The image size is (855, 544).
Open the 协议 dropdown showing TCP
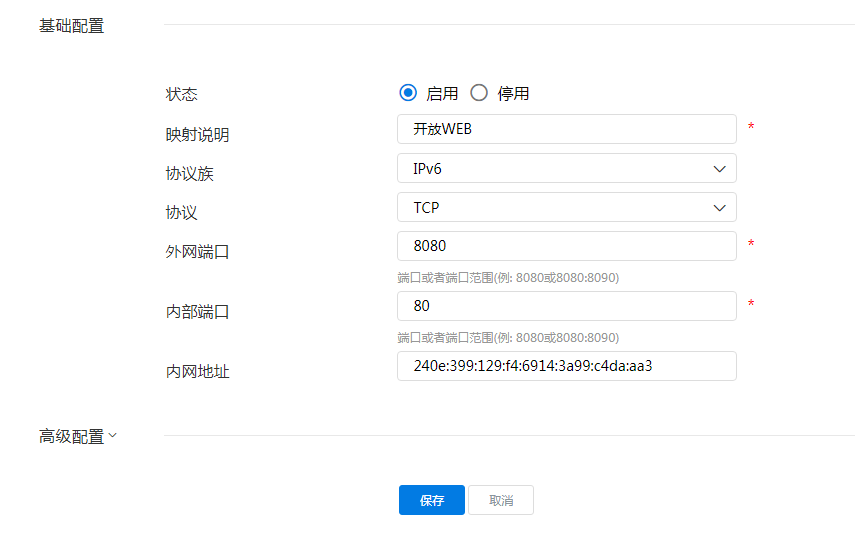coord(566,207)
